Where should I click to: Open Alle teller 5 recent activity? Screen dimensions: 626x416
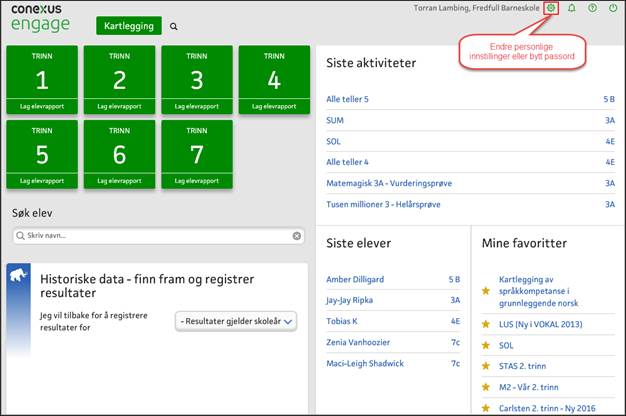point(348,100)
